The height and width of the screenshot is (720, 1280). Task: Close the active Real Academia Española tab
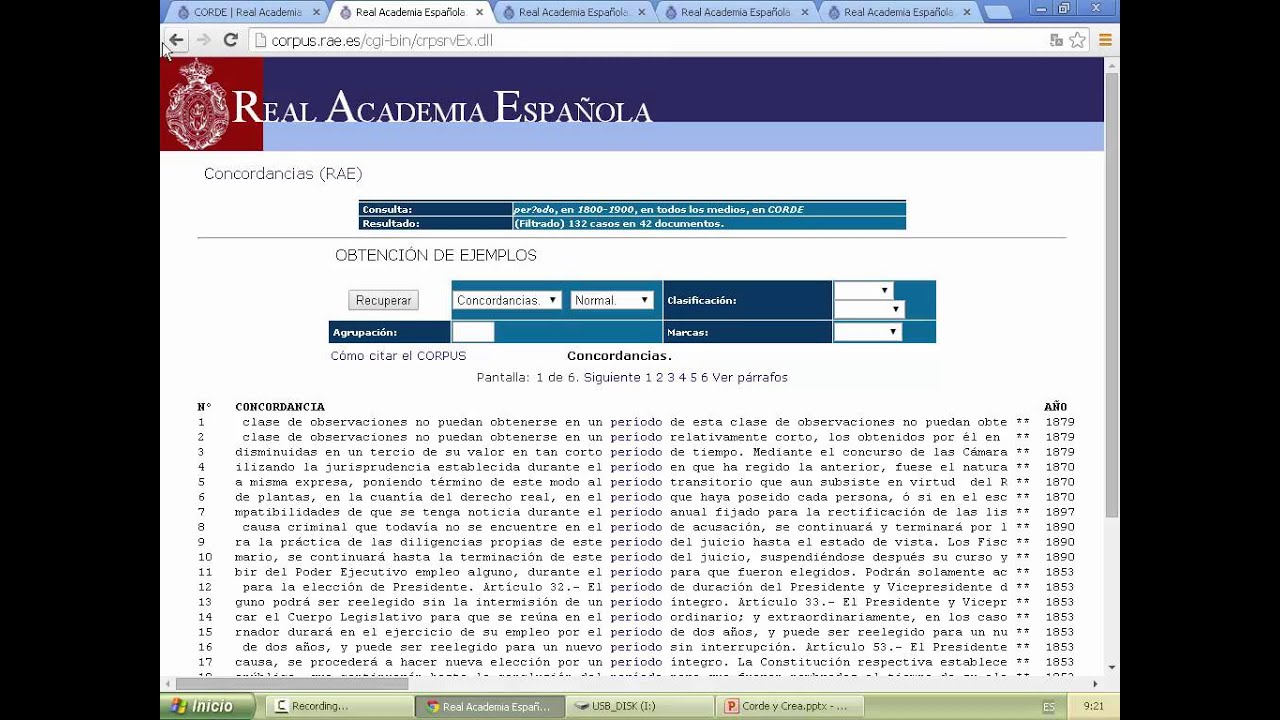click(479, 13)
